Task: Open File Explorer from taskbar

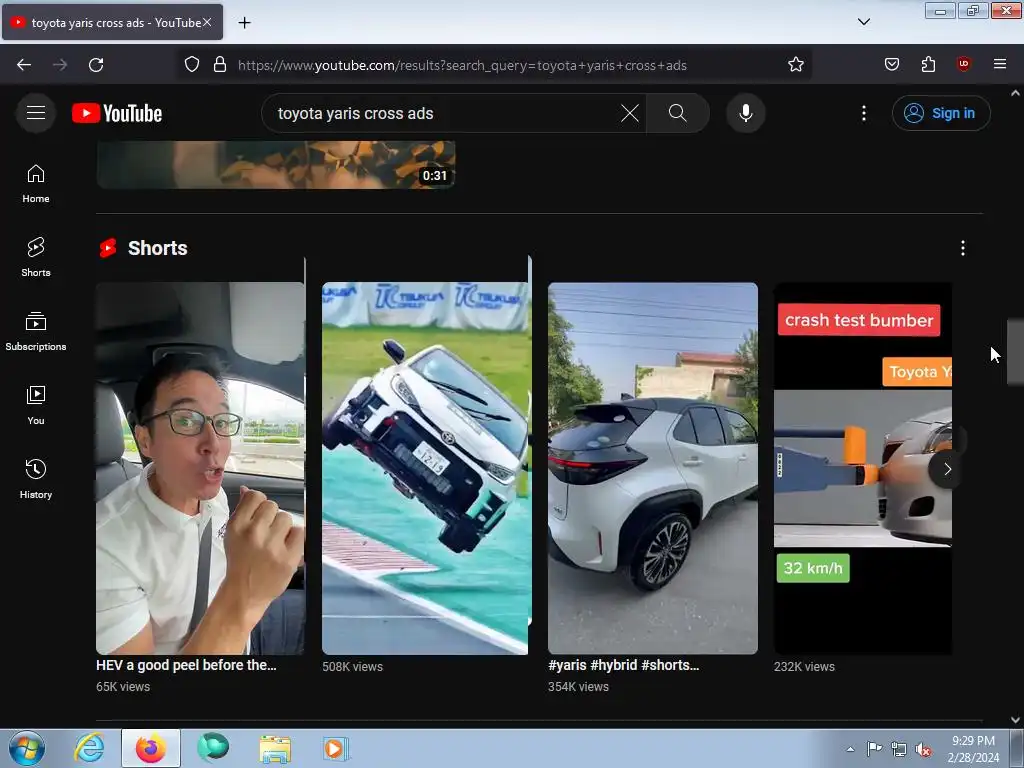Action: [275, 748]
